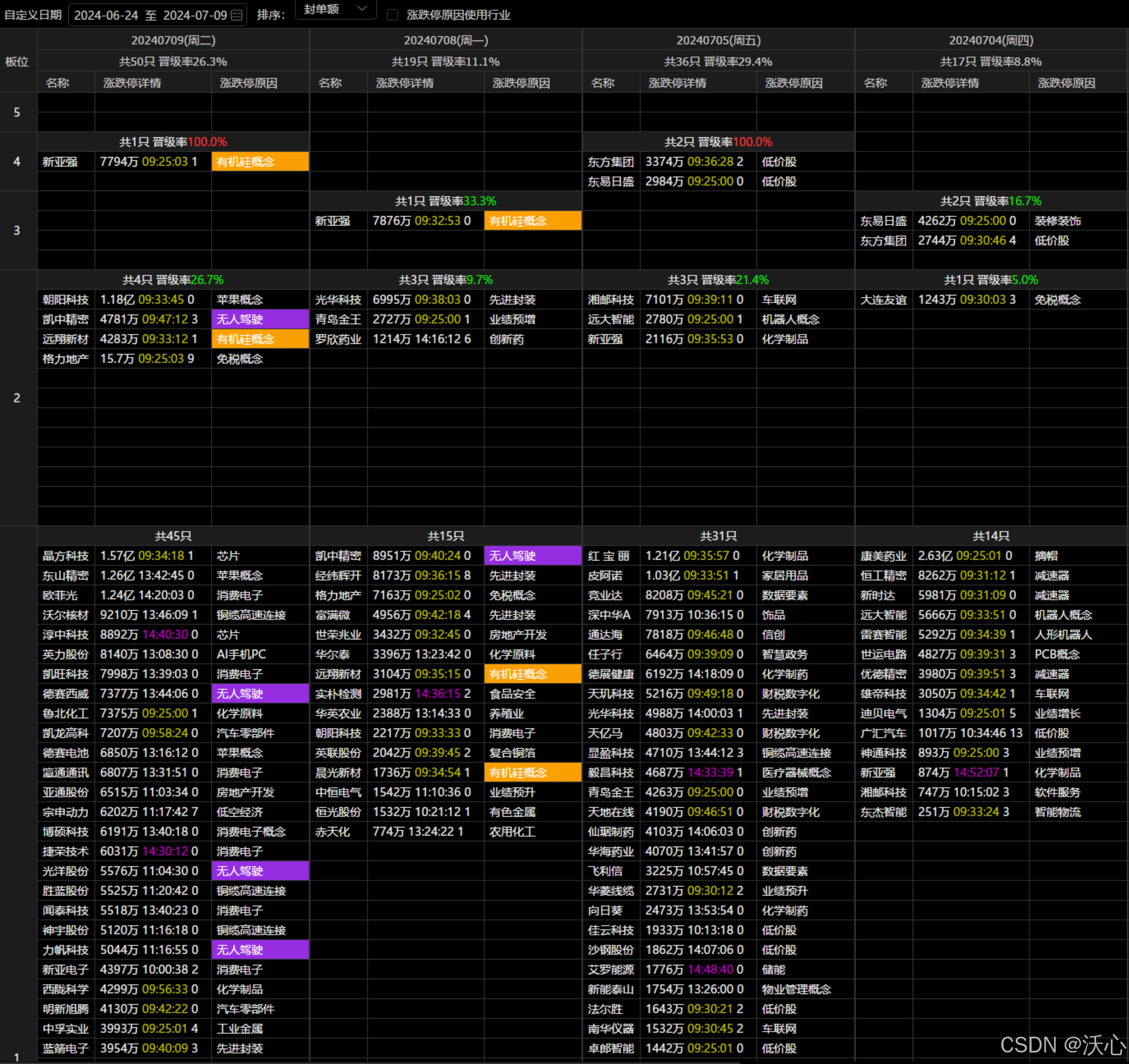Select stock 大连友谊 in 周四 column

pyautogui.click(x=883, y=300)
